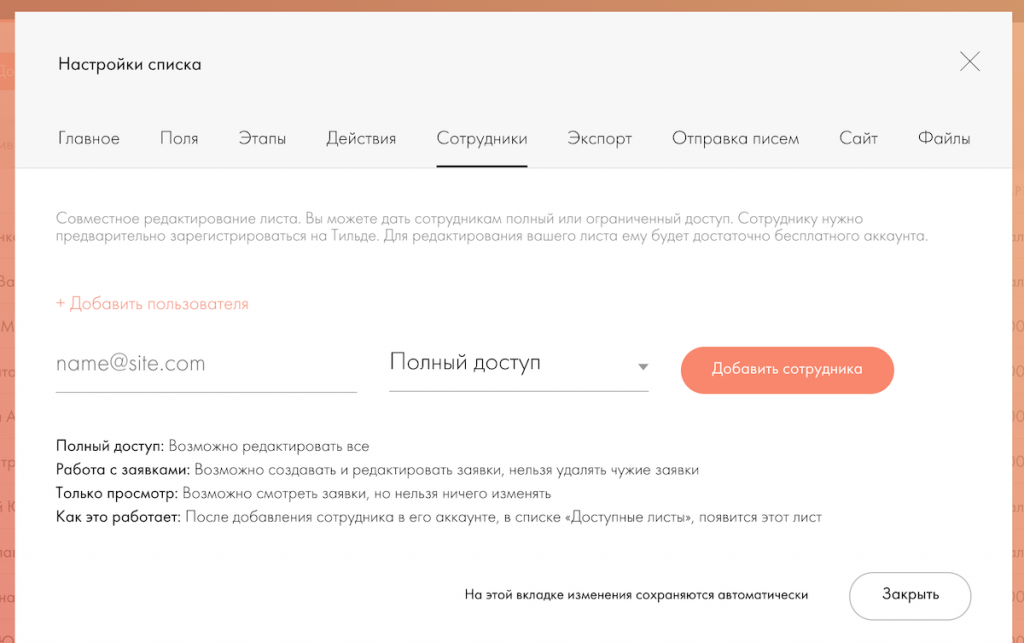Viewport: 1024px width, 643px height.
Task: Go to the Этапы tab
Action: coord(262,139)
